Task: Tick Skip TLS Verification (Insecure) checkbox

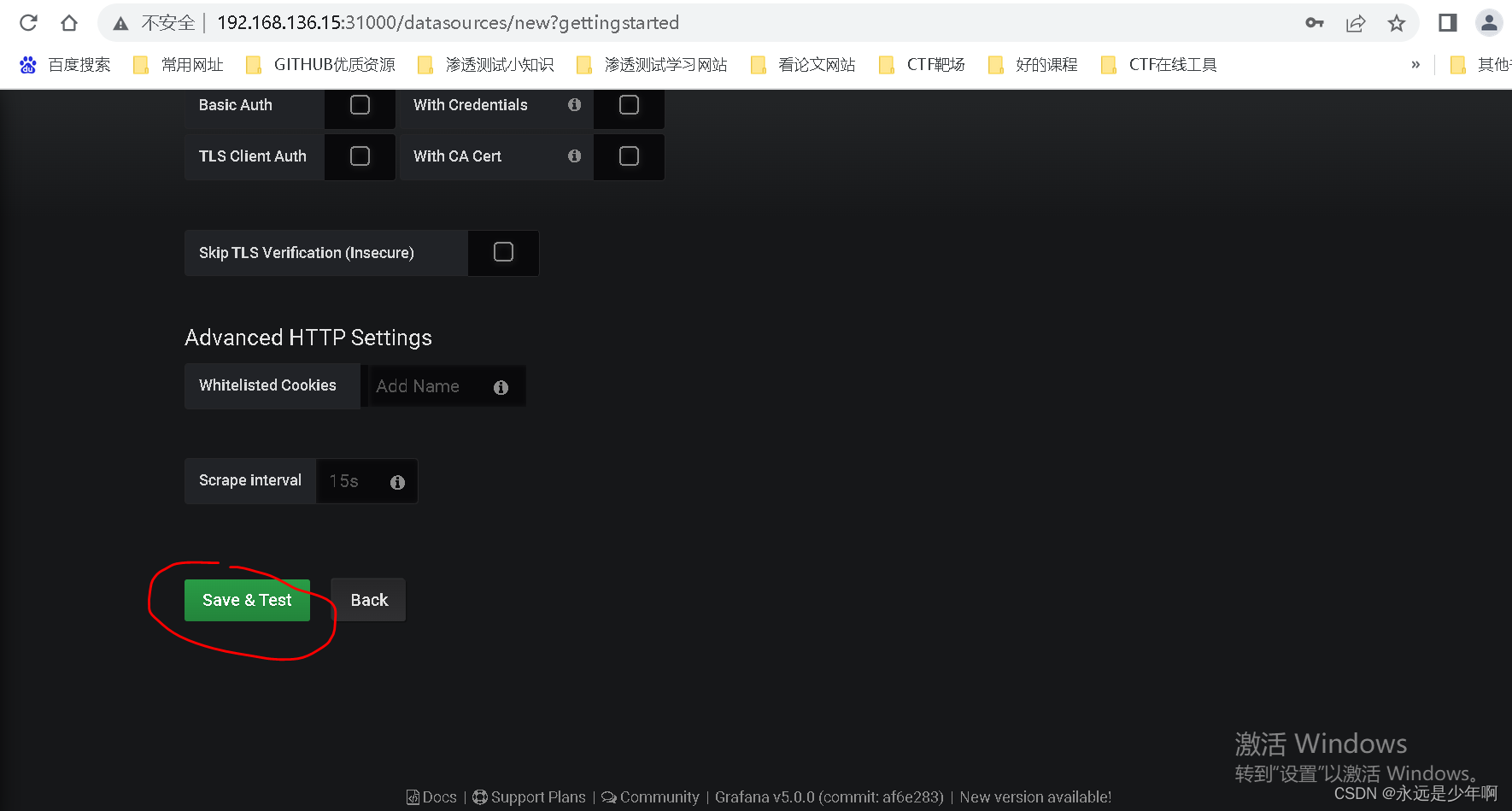Action: click(503, 252)
